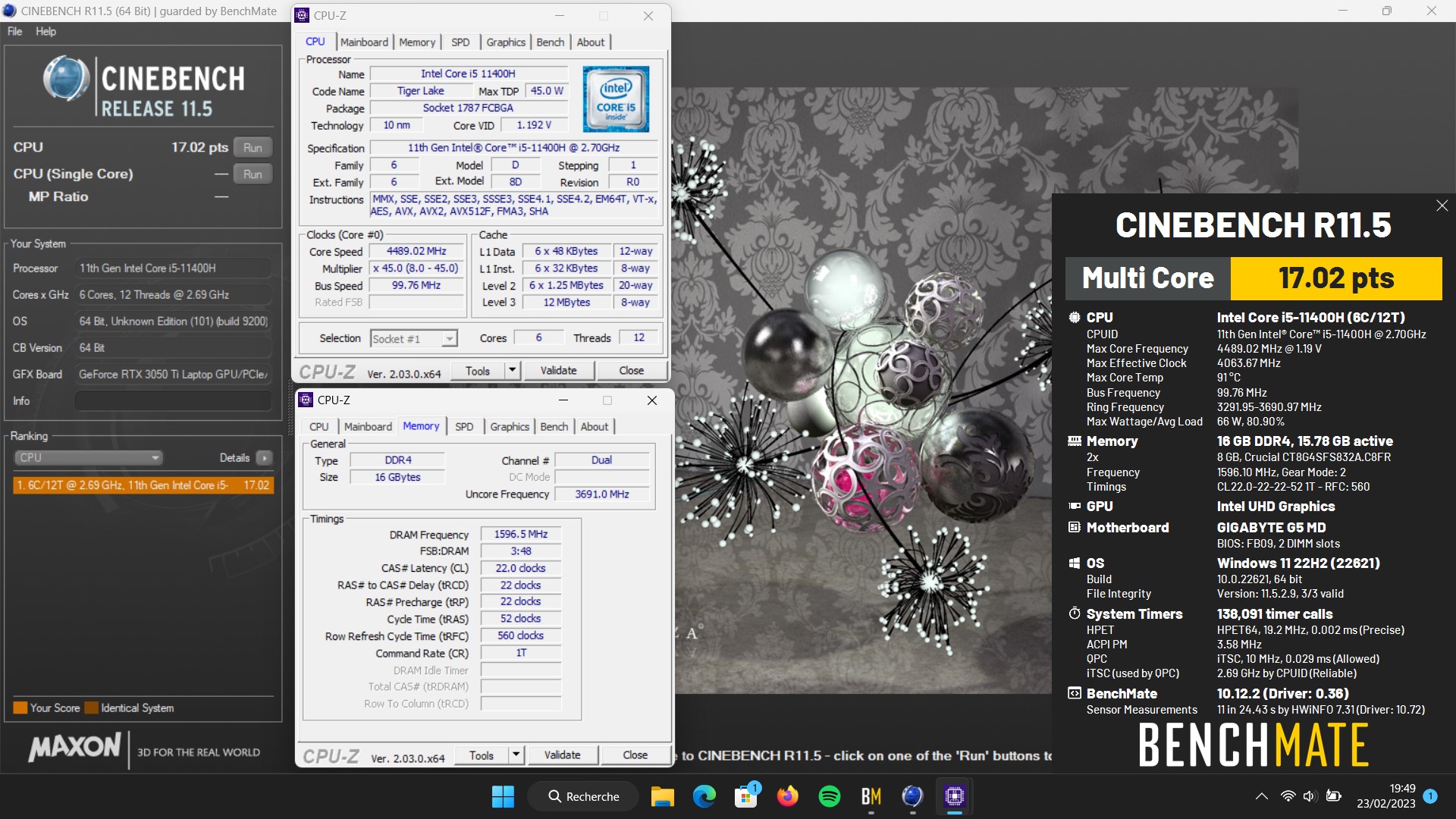
Task: Click top CPU-Z window title icon
Action: click(302, 15)
